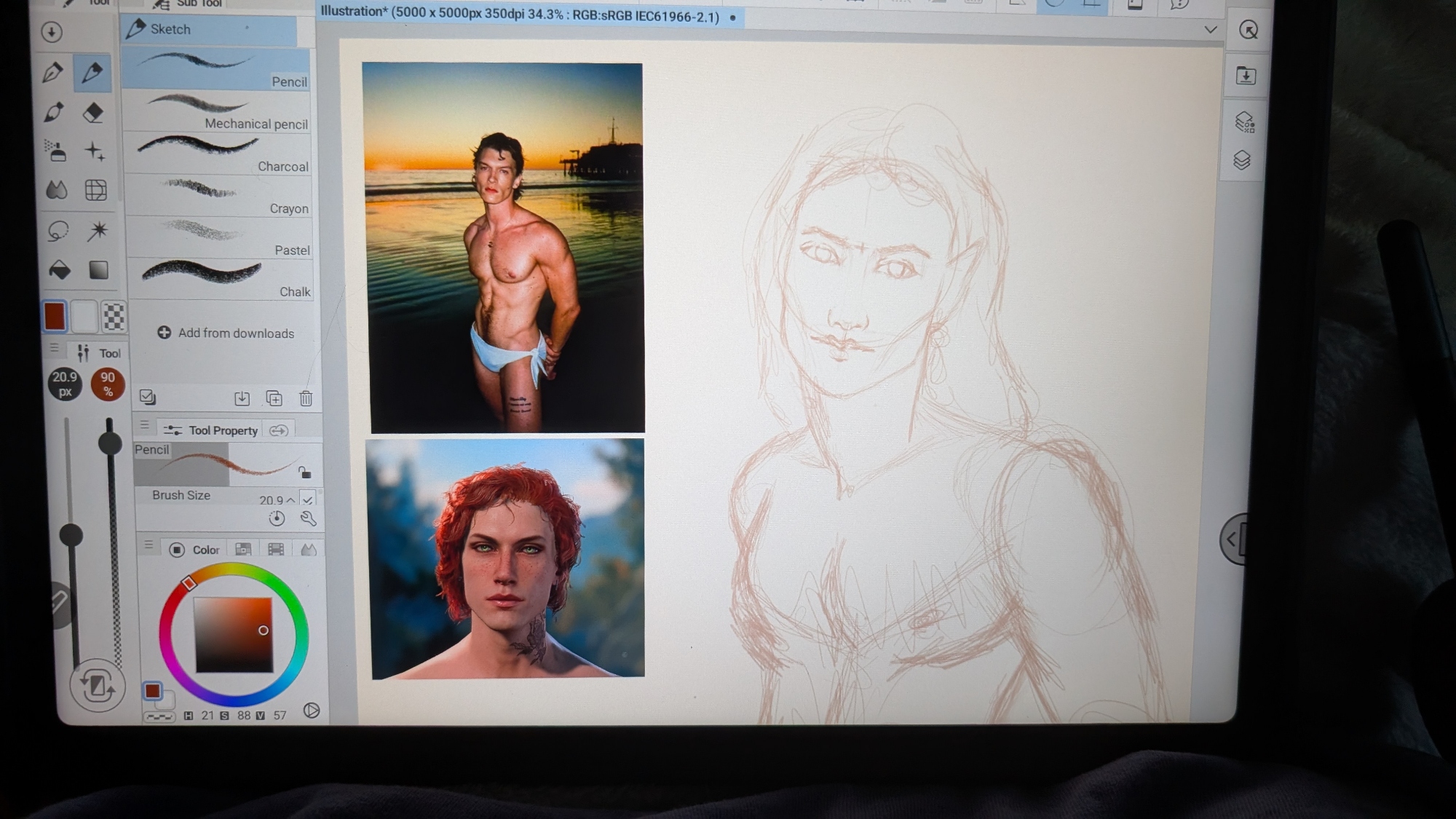Toggle the Pencil tool property lock
This screenshot has width=1456, height=819.
(x=305, y=472)
